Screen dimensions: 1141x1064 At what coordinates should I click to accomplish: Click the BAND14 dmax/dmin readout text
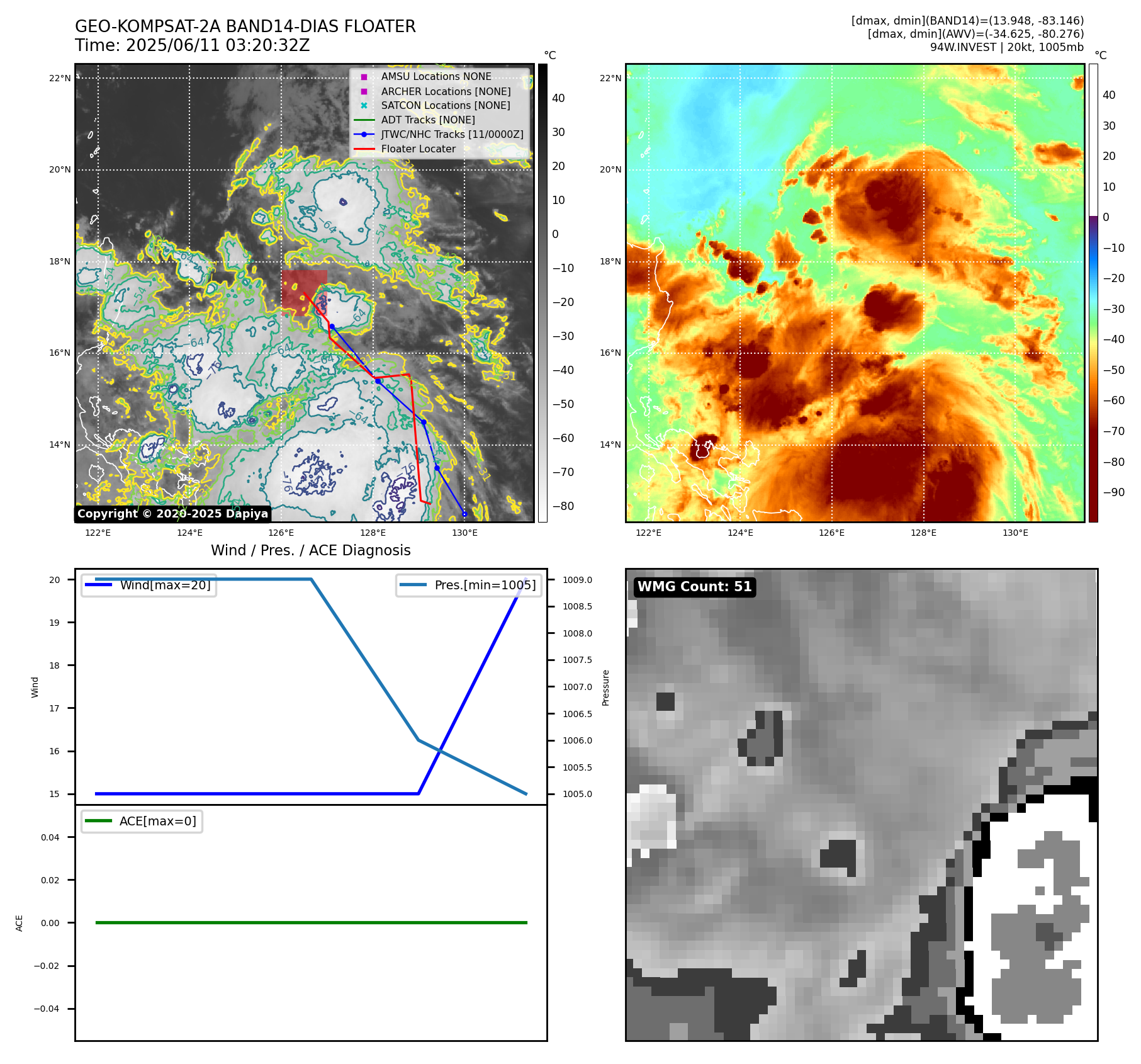pos(968,21)
